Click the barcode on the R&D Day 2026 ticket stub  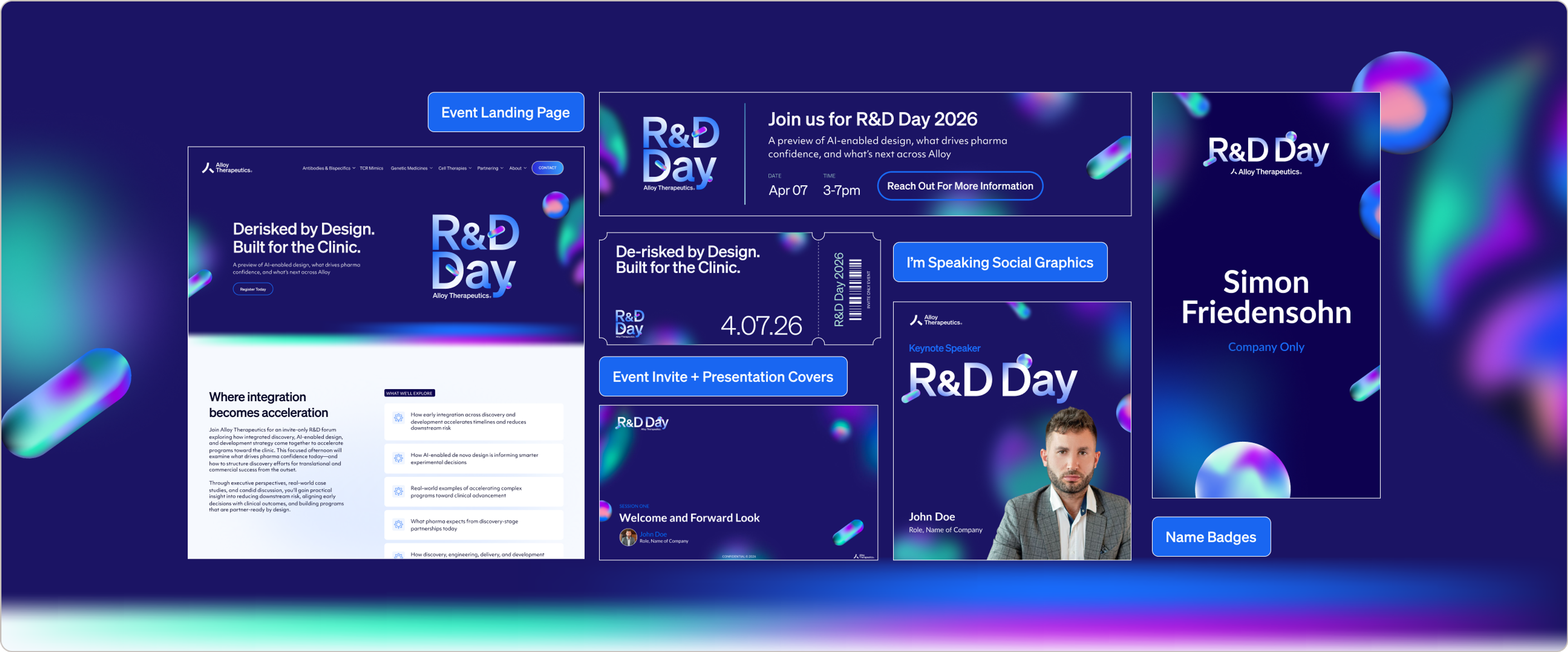pyautogui.click(x=855, y=289)
